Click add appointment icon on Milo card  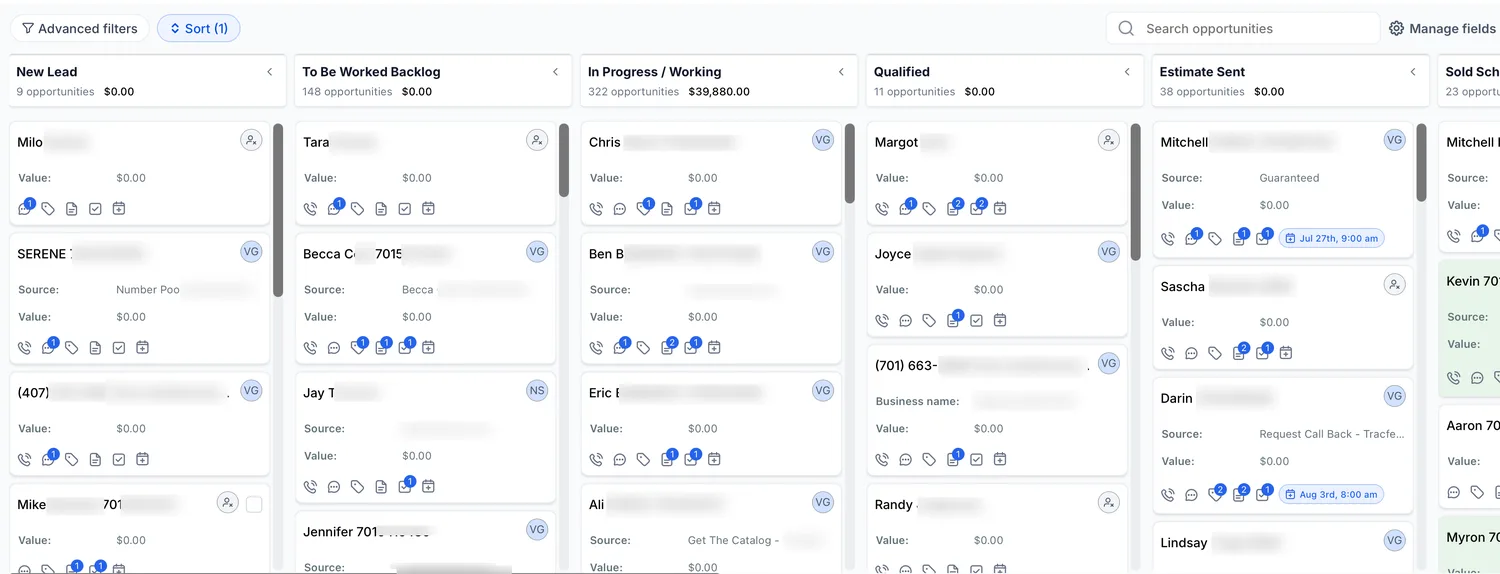119,209
